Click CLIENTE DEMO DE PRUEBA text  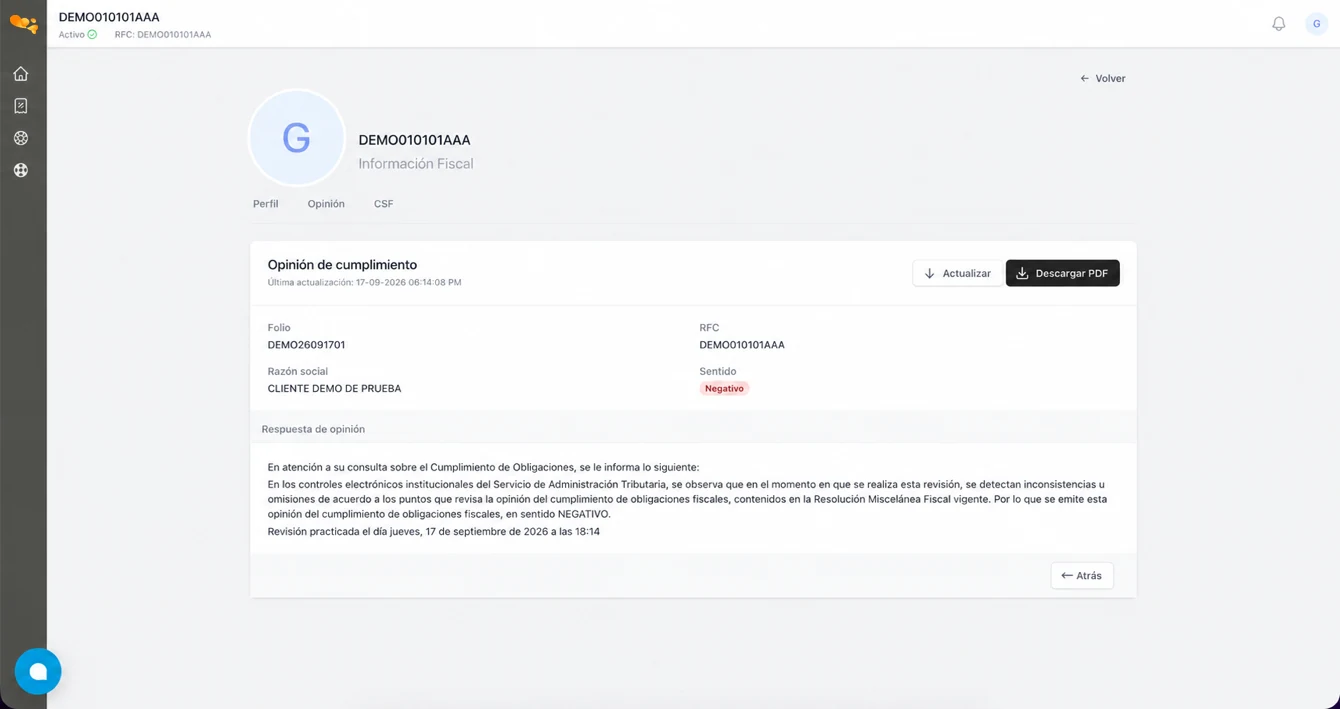tap(334, 388)
